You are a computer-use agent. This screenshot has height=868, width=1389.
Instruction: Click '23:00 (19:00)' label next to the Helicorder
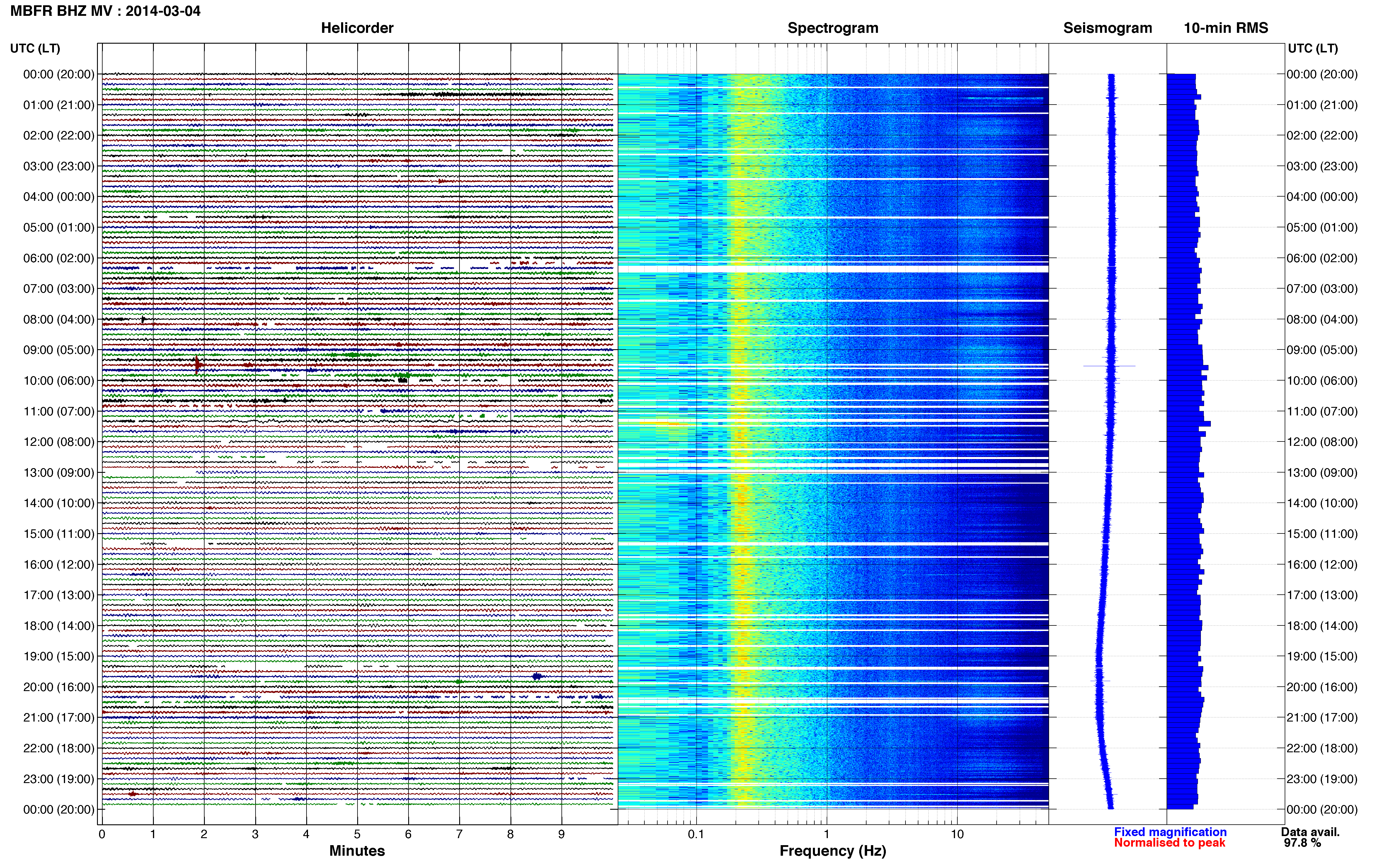[x=59, y=779]
